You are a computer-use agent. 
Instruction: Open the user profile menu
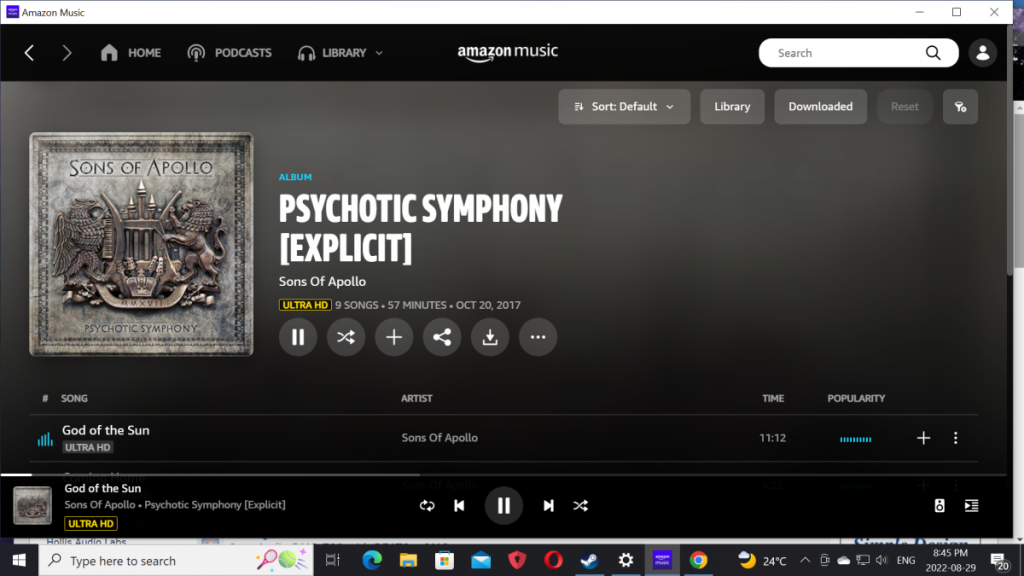982,53
